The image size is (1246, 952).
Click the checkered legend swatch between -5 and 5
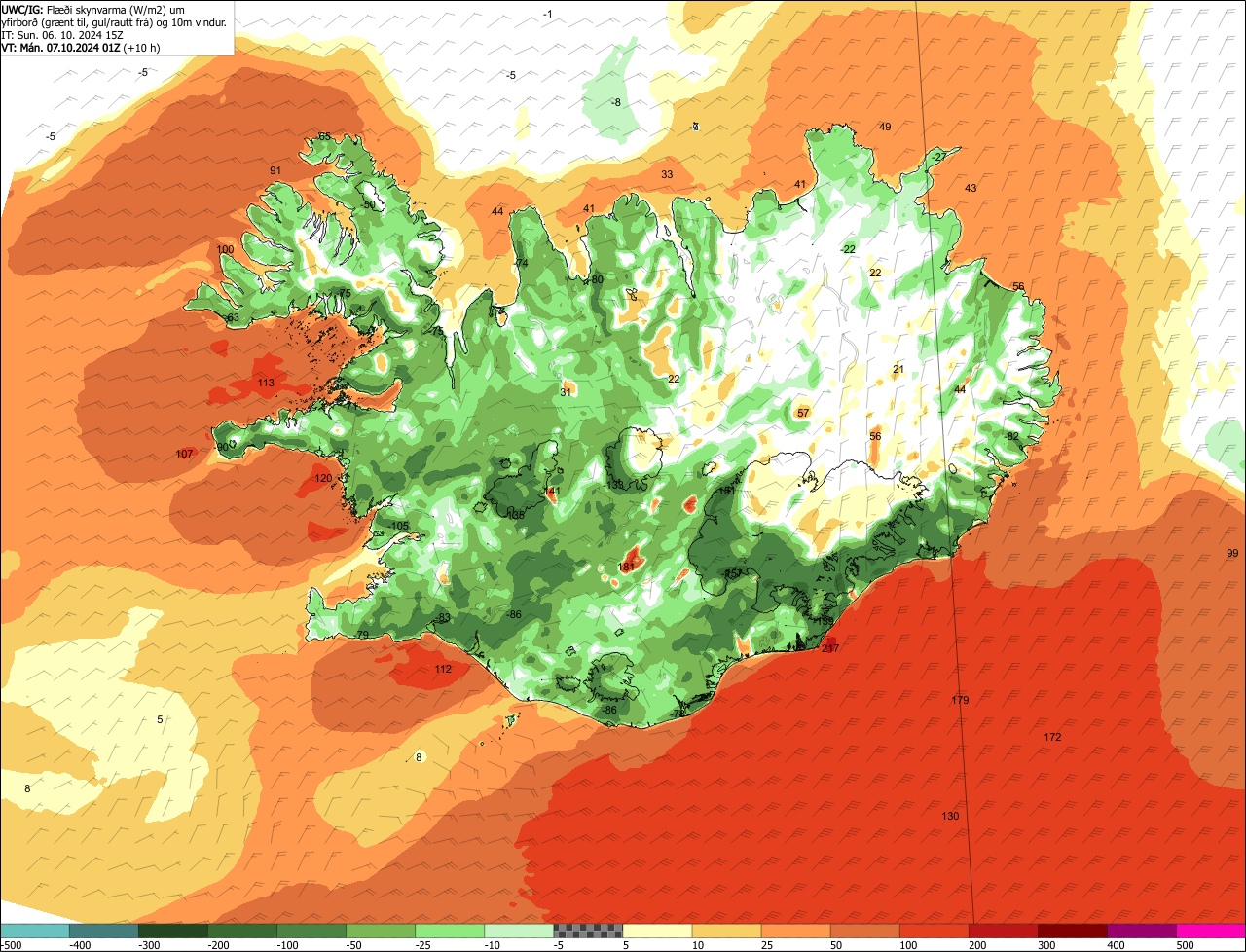pyautogui.click(x=588, y=932)
